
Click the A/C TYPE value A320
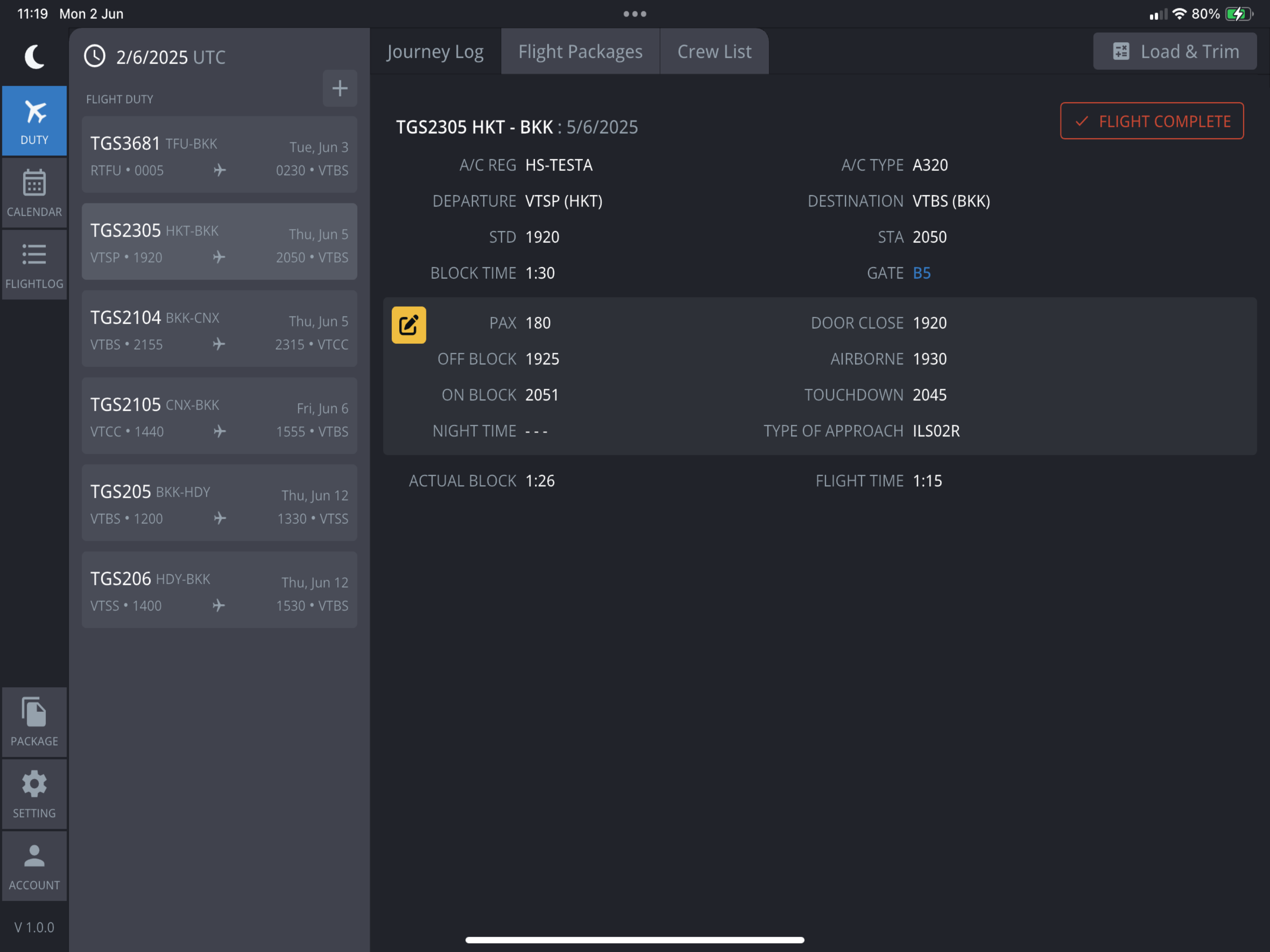pyautogui.click(x=930, y=165)
